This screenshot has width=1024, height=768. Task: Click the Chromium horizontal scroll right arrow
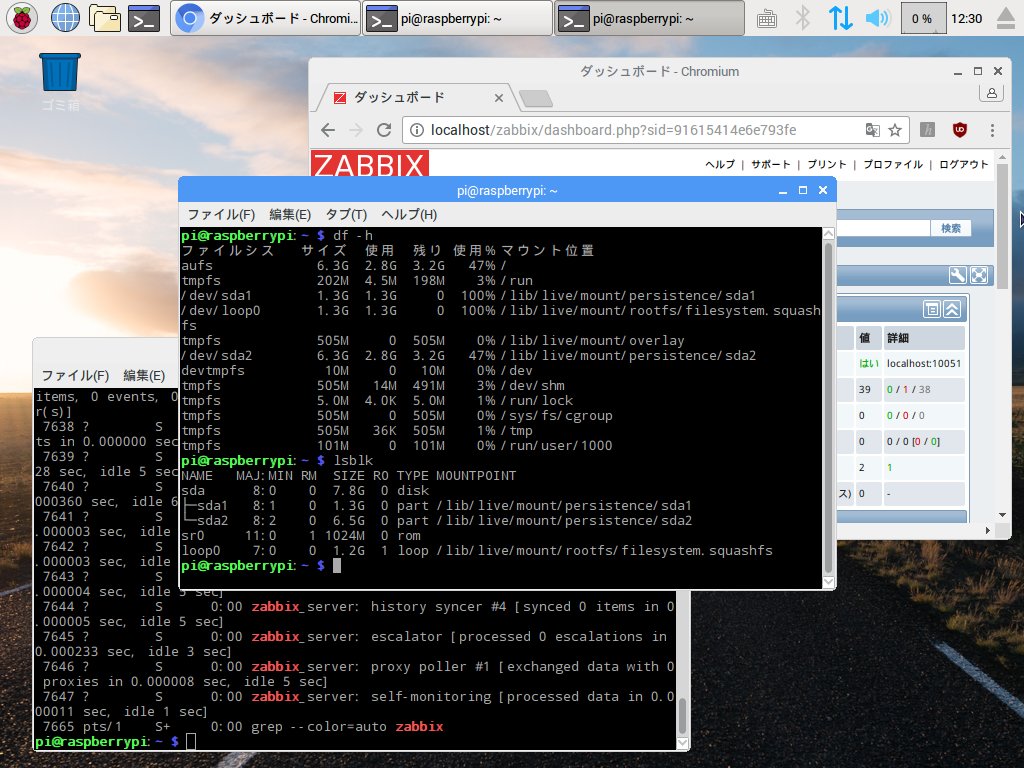pyautogui.click(x=987, y=530)
